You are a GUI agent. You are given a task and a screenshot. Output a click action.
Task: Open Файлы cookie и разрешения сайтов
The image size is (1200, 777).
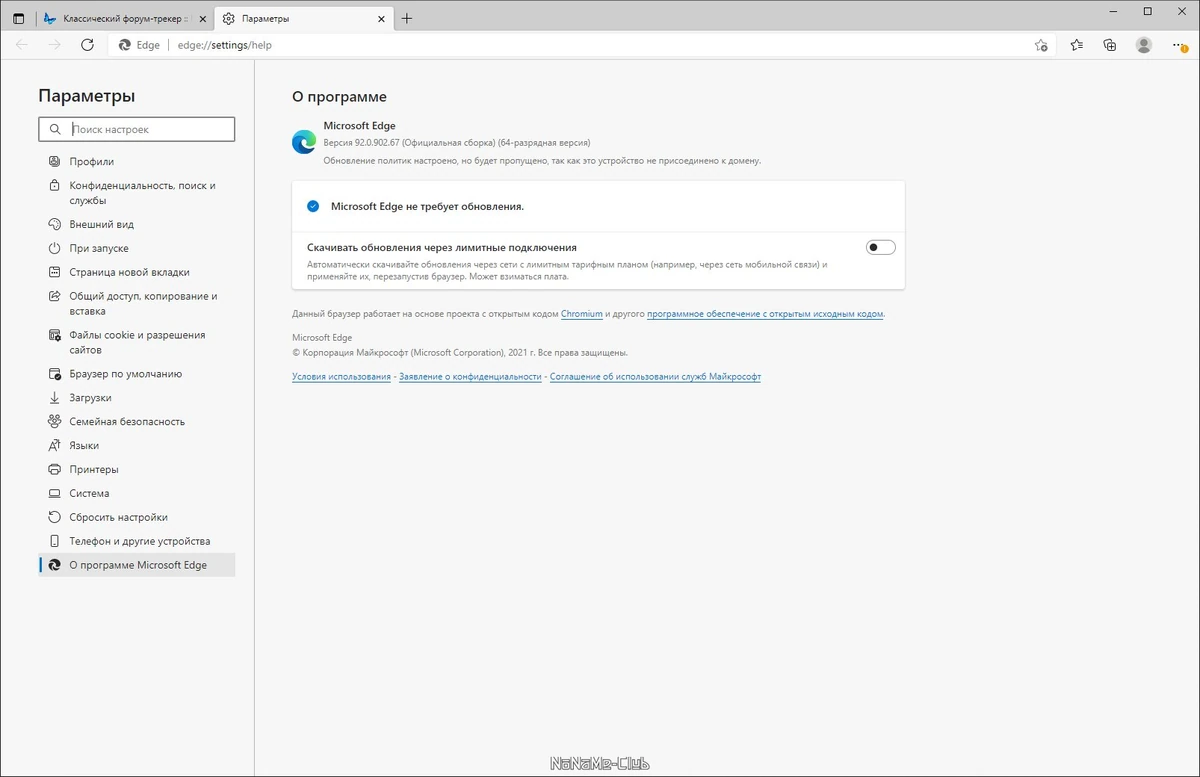tap(137, 342)
